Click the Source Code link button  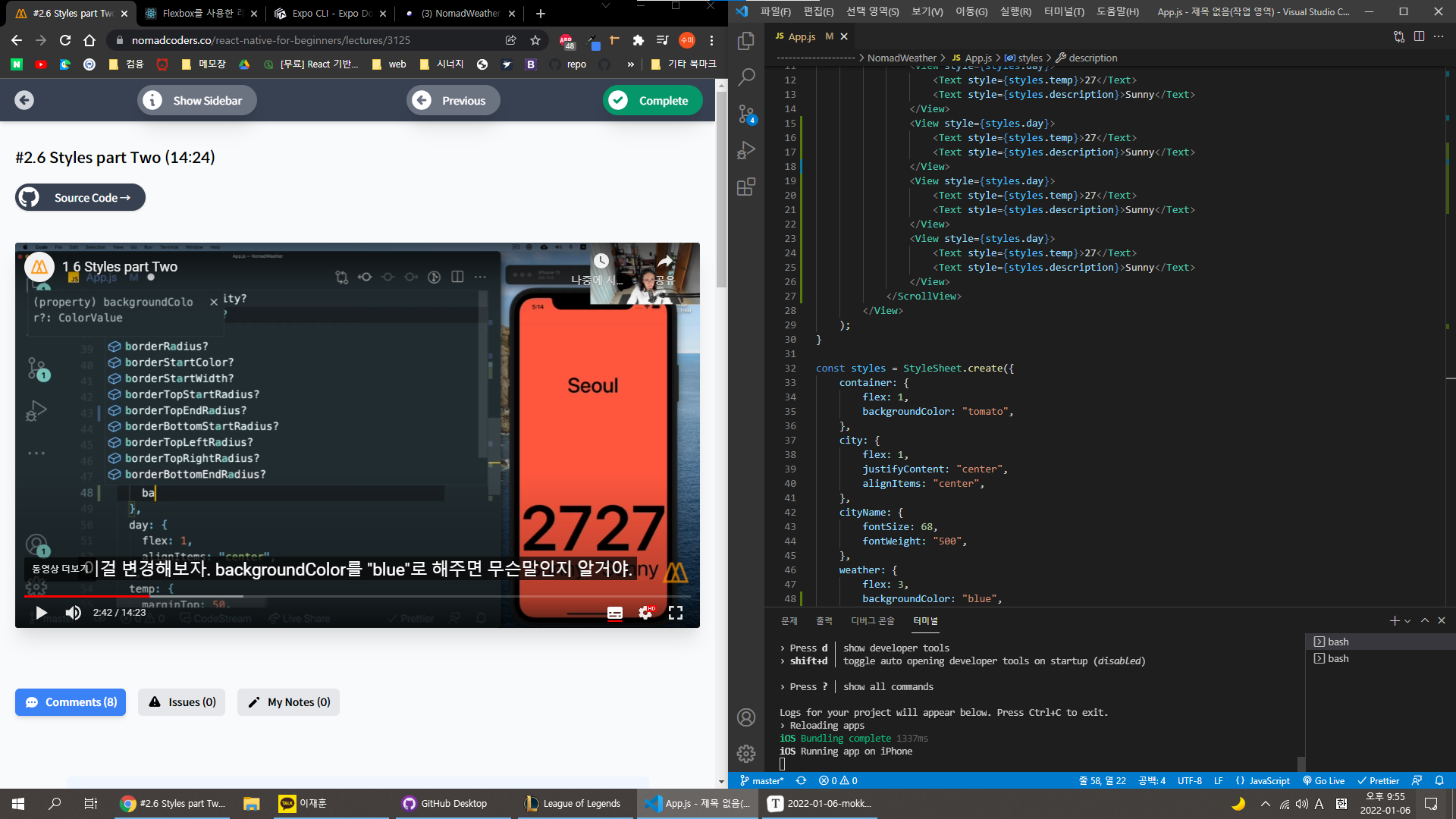(x=80, y=197)
